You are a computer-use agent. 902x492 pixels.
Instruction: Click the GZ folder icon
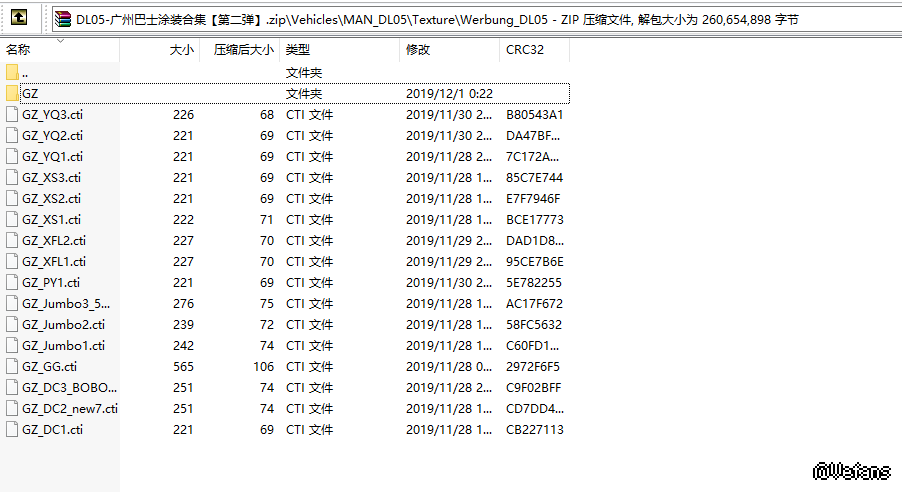pos(12,93)
